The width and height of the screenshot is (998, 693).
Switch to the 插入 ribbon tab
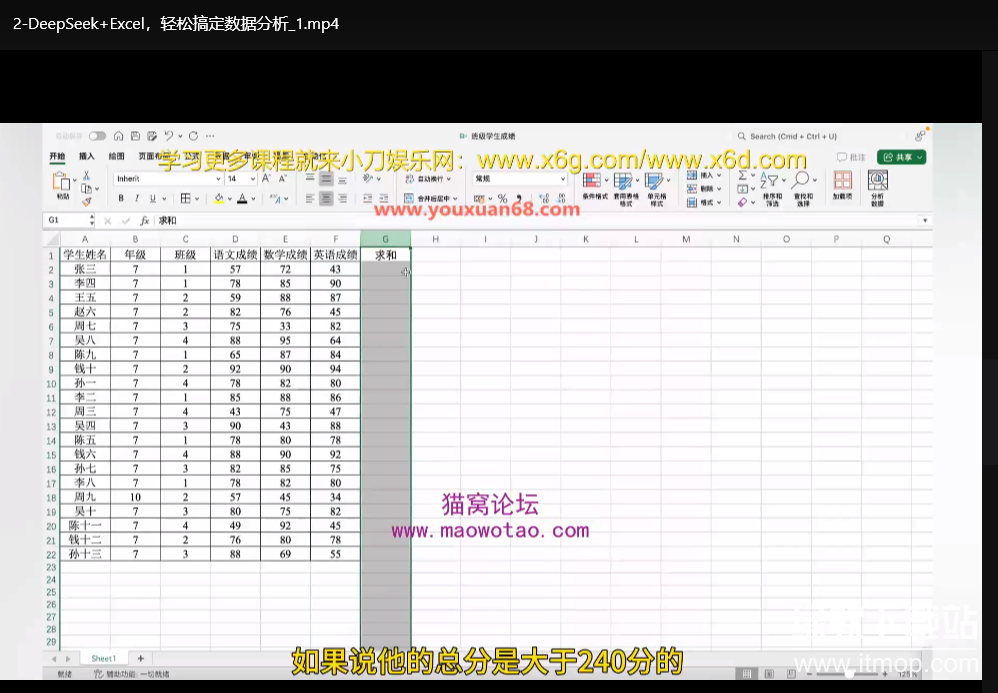[87, 157]
